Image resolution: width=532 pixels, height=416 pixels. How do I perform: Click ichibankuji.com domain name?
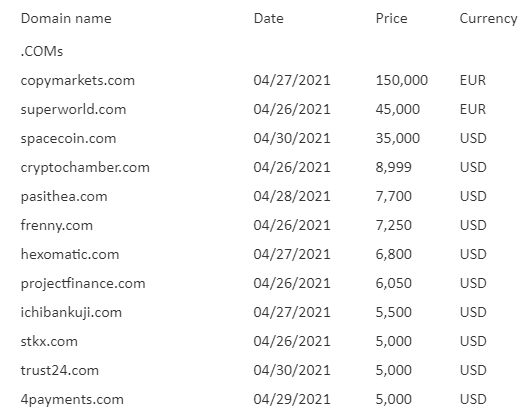(x=71, y=313)
